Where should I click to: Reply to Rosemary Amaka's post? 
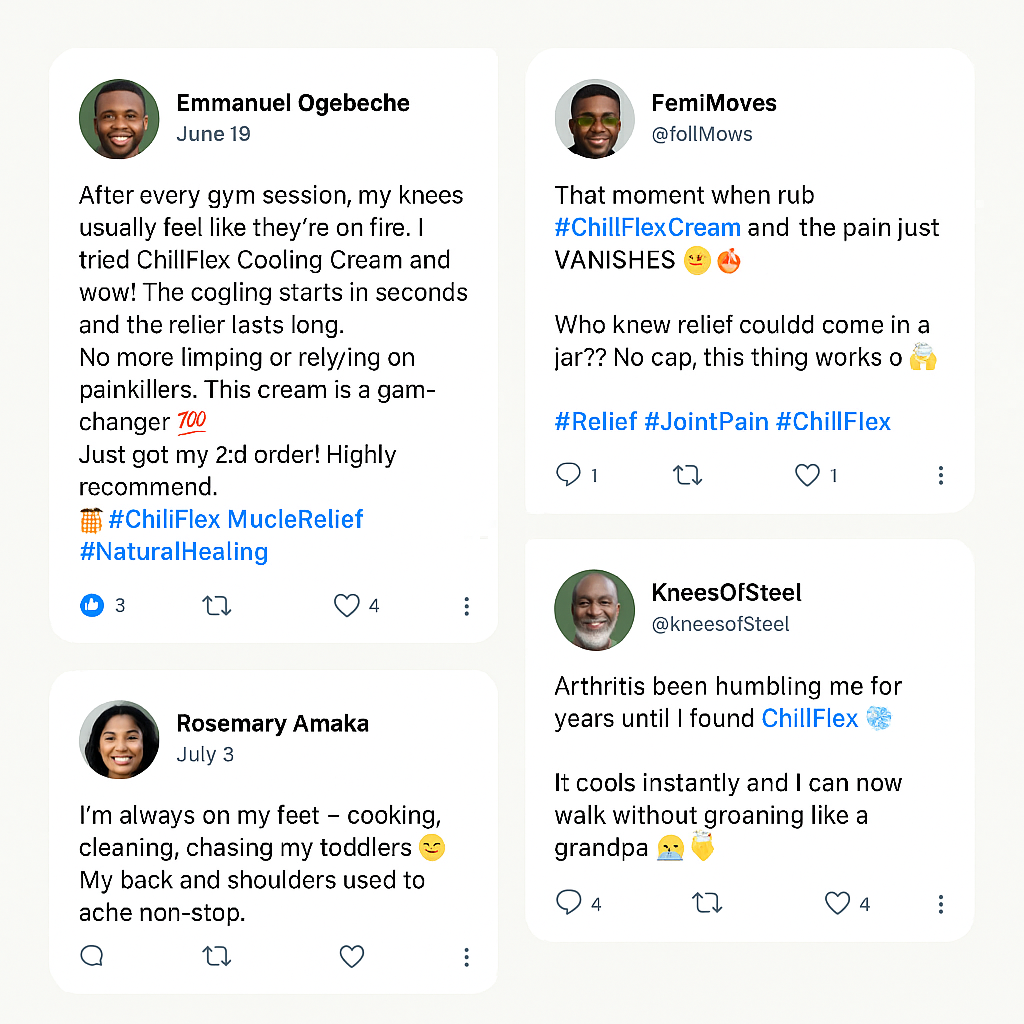pos(92,957)
